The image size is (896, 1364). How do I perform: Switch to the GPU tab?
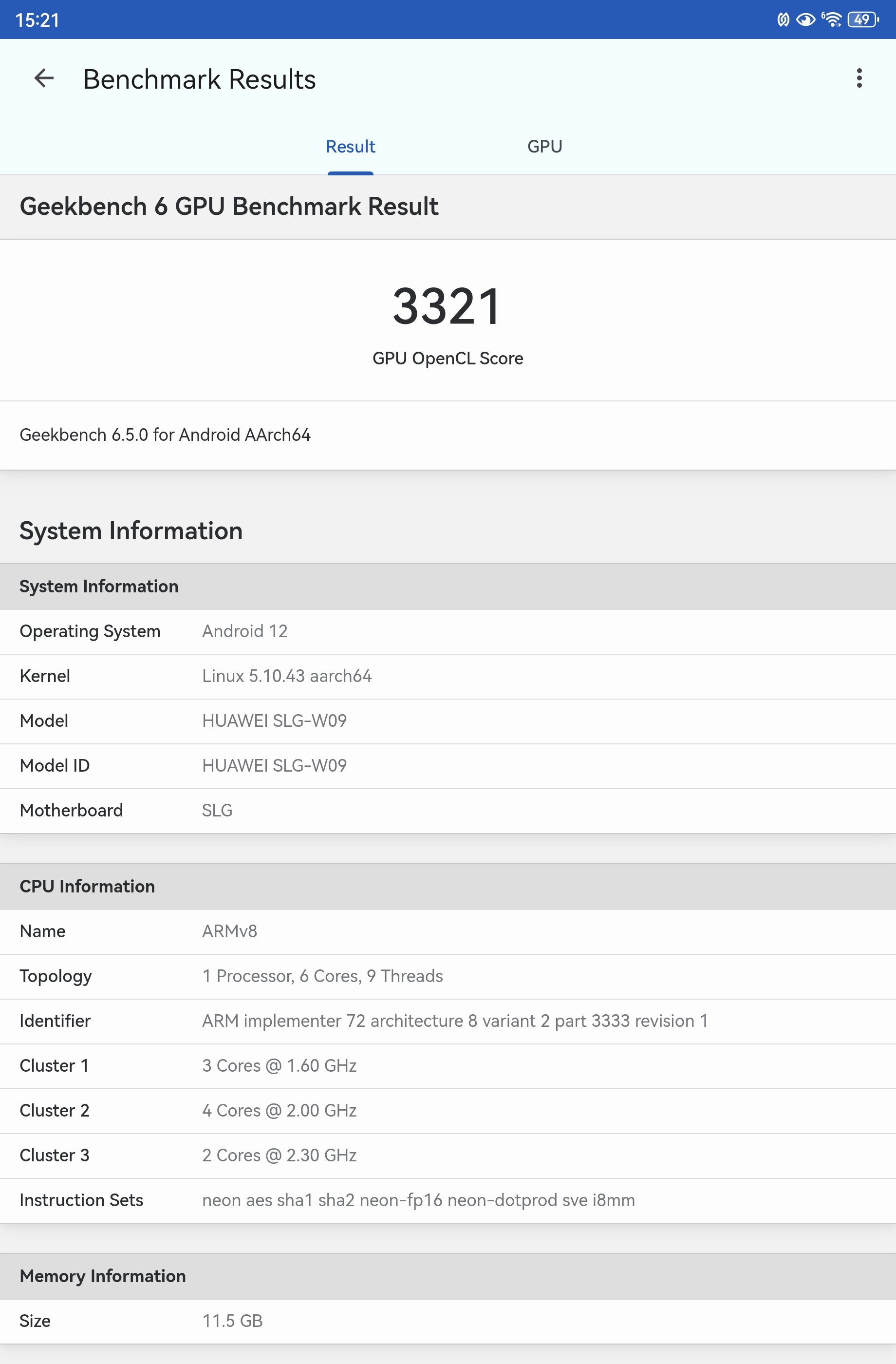(544, 147)
